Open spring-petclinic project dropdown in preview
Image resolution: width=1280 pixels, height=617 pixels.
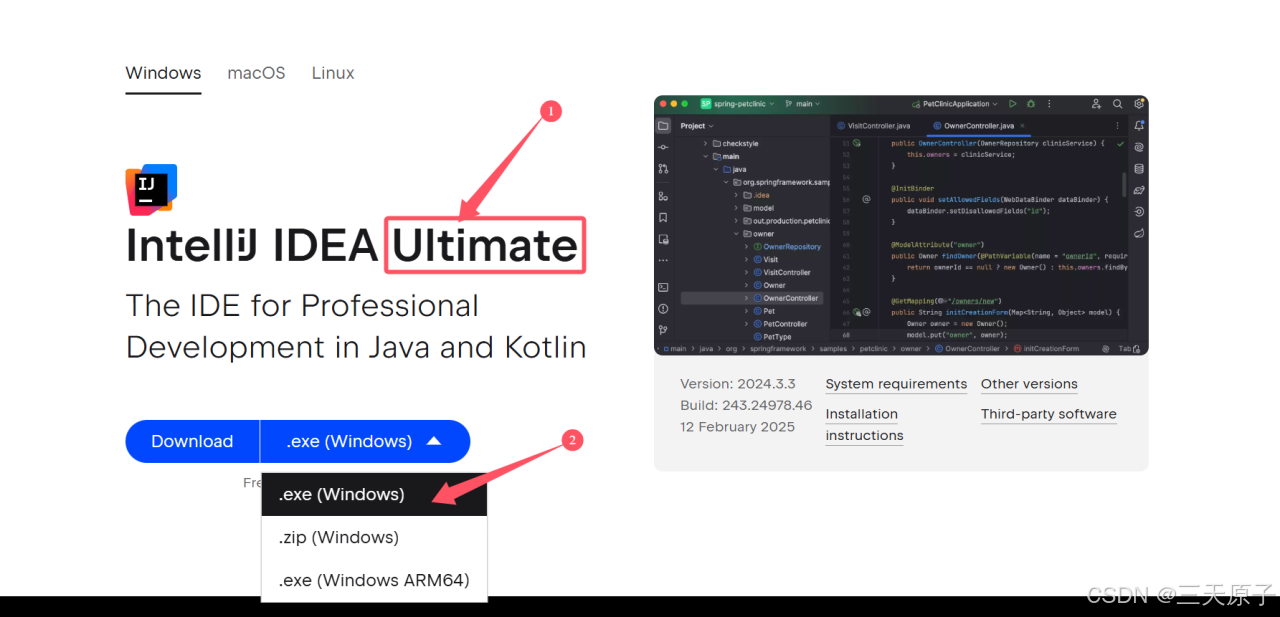[736, 104]
